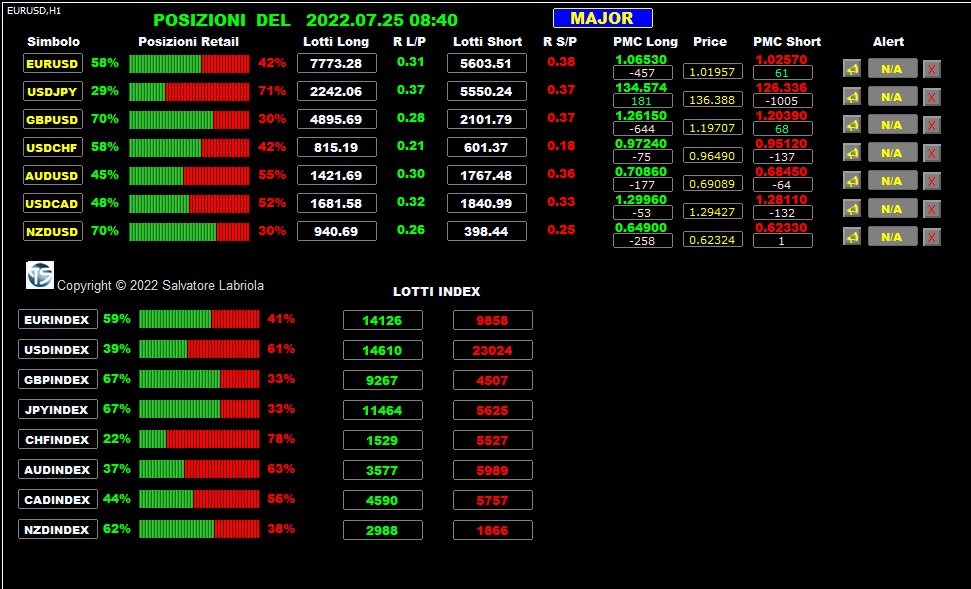This screenshot has width=971, height=589.
Task: Click EURINDEX long lots value 14126
Action: click(383, 320)
